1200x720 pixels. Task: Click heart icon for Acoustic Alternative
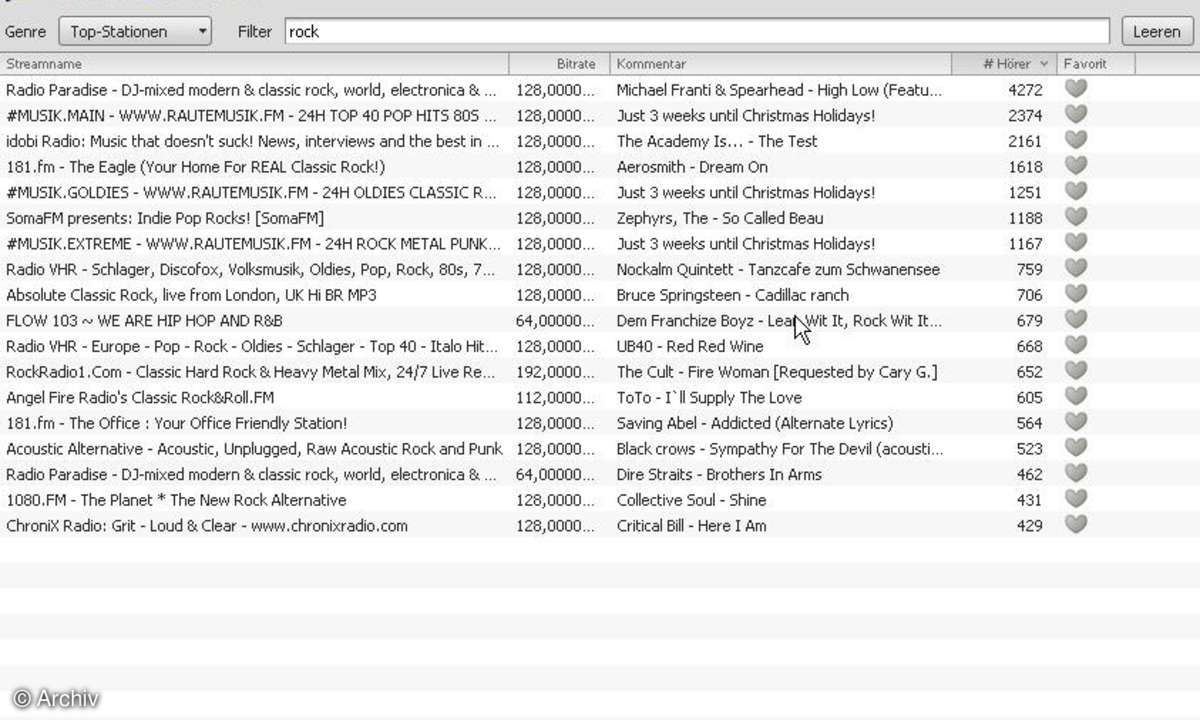coord(1075,448)
